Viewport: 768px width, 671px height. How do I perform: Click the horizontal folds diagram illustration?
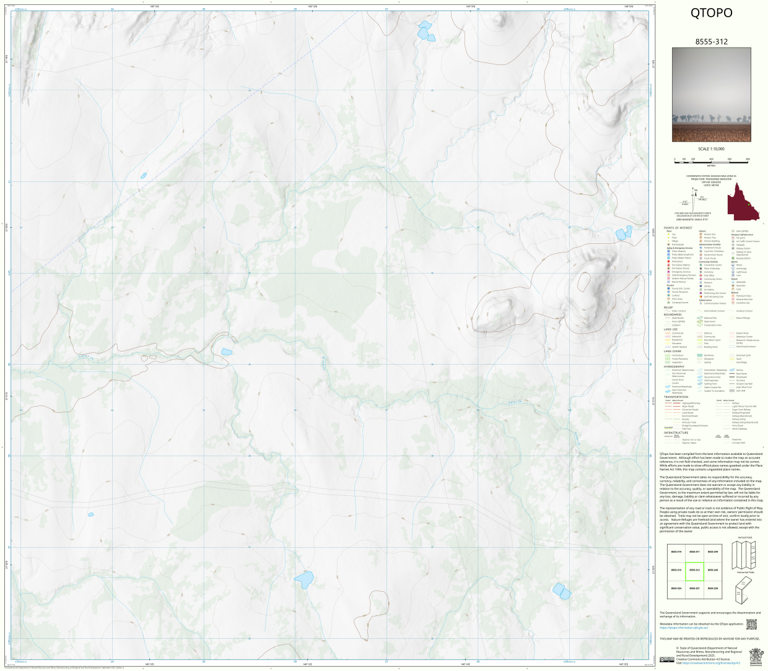point(744,554)
